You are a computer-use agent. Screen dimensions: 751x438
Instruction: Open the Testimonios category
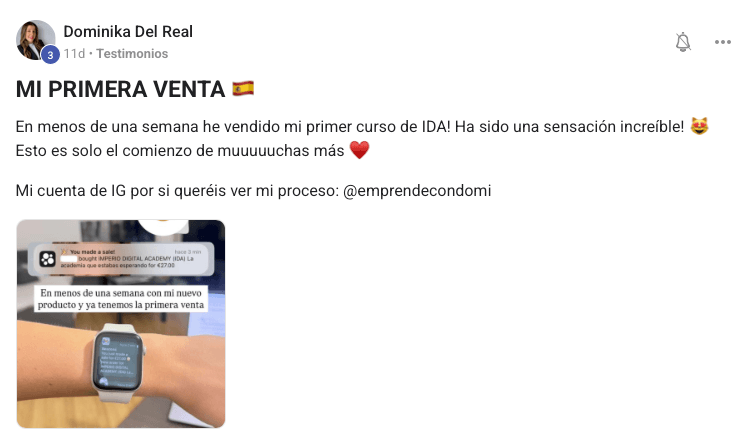(x=132, y=54)
